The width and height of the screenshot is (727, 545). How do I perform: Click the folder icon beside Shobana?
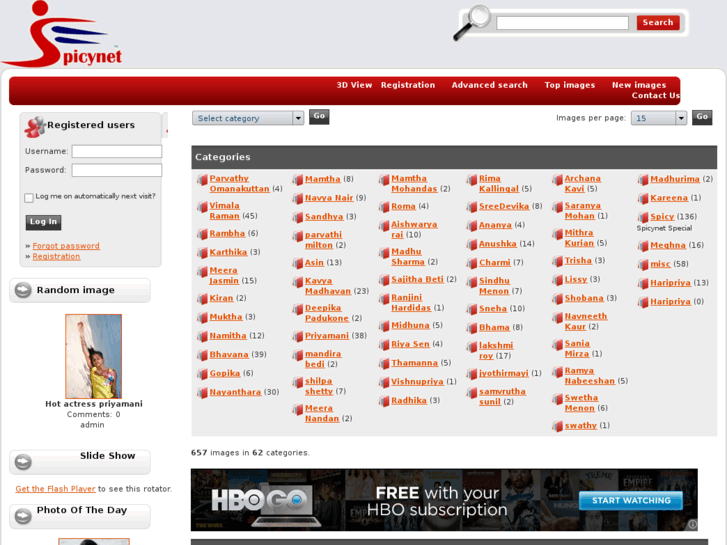coord(557,299)
